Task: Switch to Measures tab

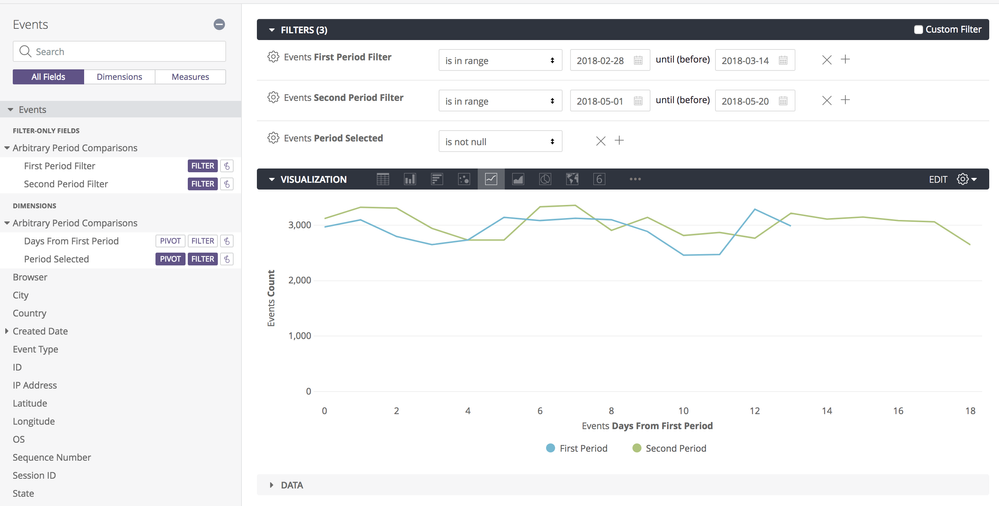Action: 190,76
